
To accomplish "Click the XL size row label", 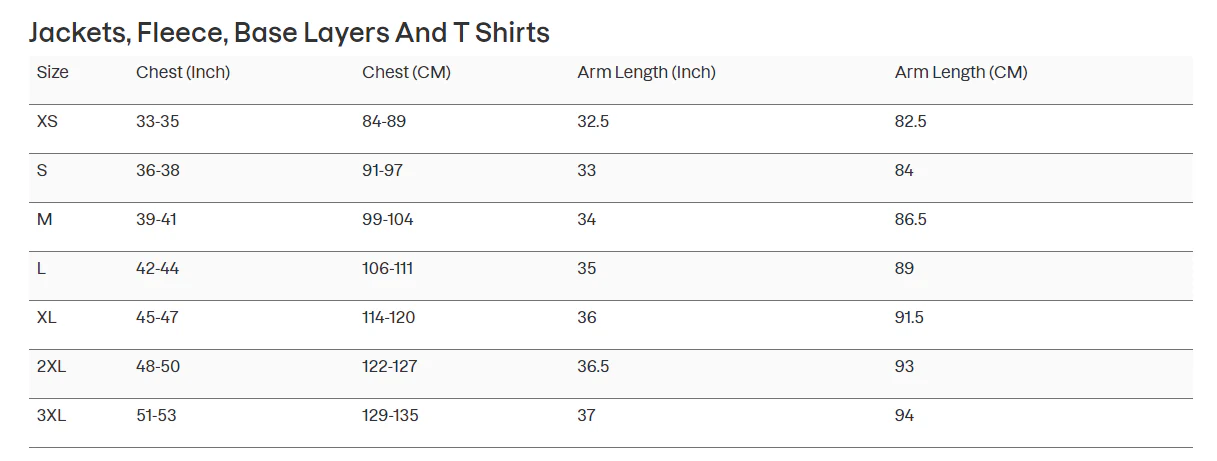I will [48, 317].
